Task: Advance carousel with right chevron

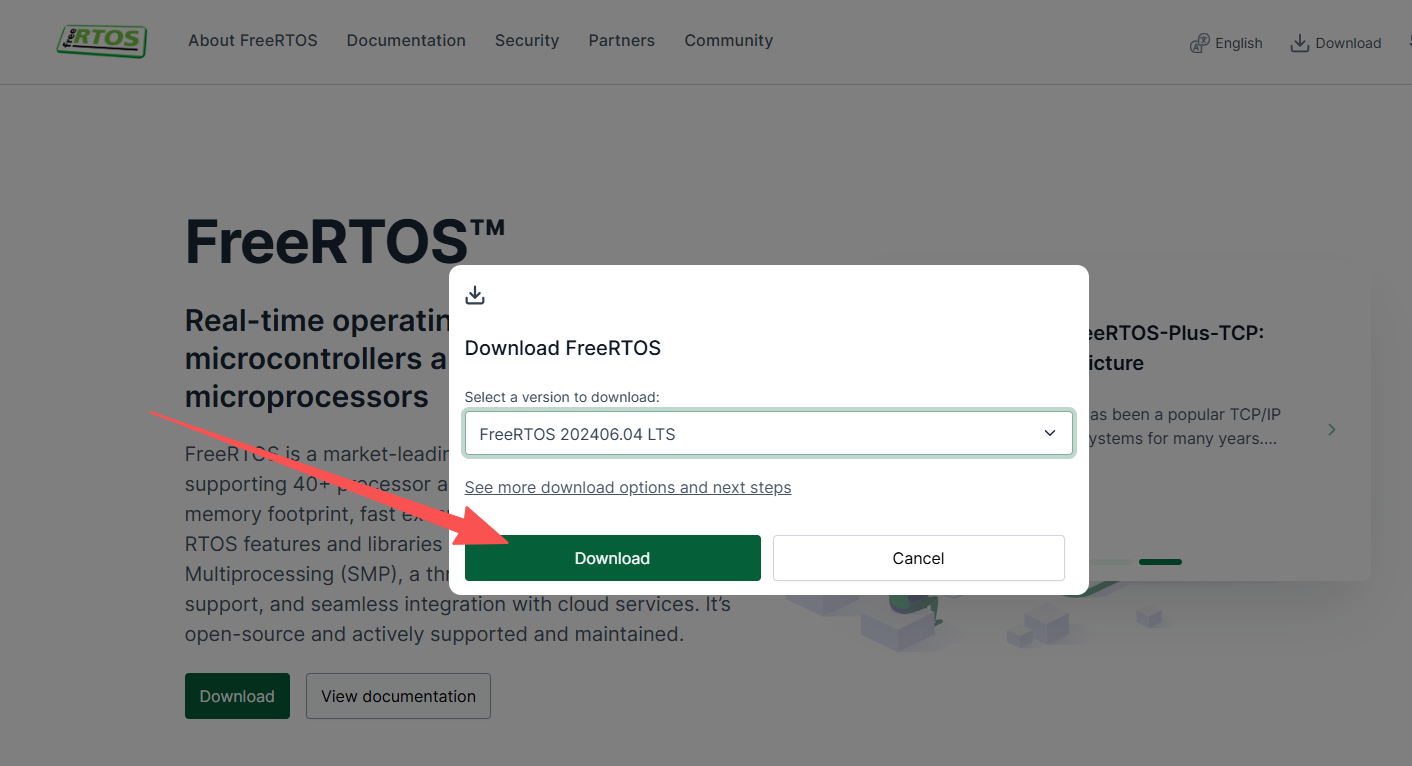Action: coord(1332,429)
